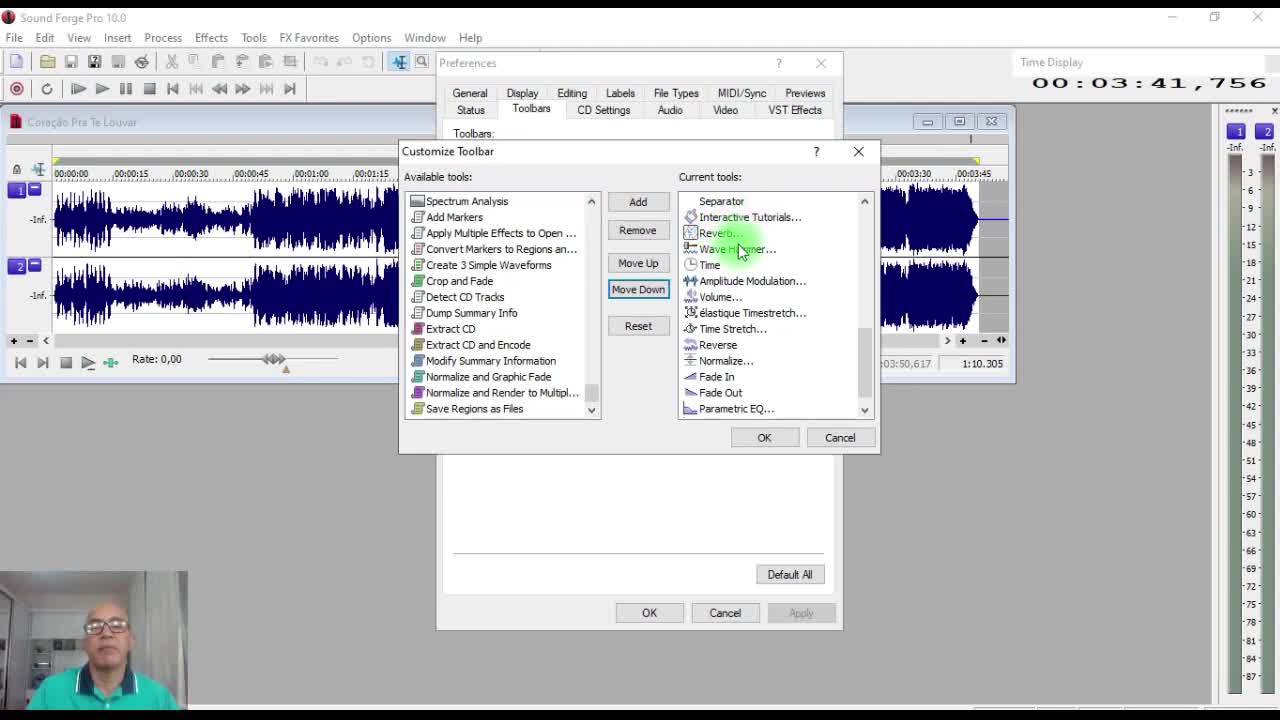Image resolution: width=1280 pixels, height=720 pixels.
Task: Click the Save As toolbar icon
Action: 95,62
